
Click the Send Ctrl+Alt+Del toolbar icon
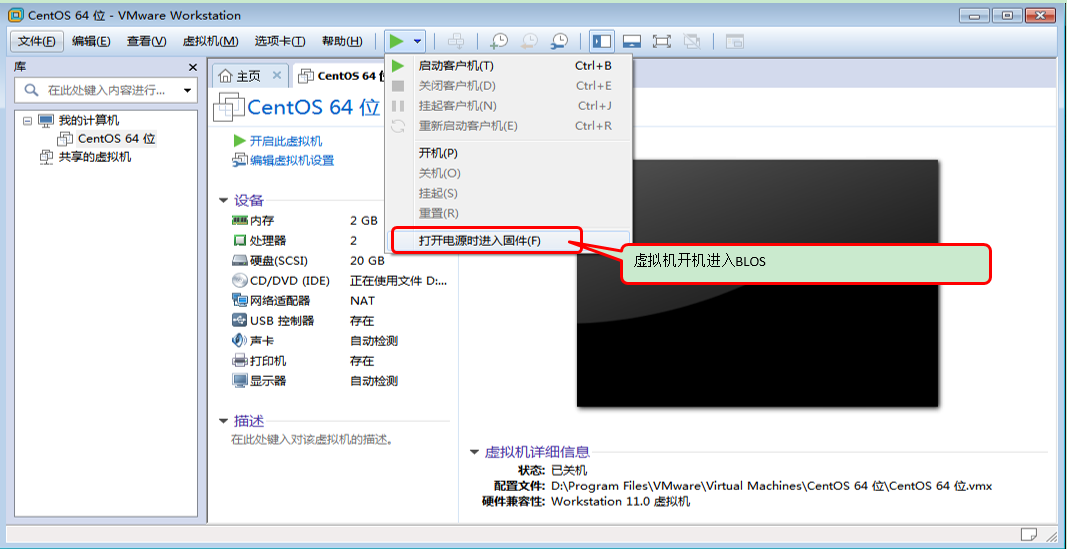pyautogui.click(x=455, y=41)
